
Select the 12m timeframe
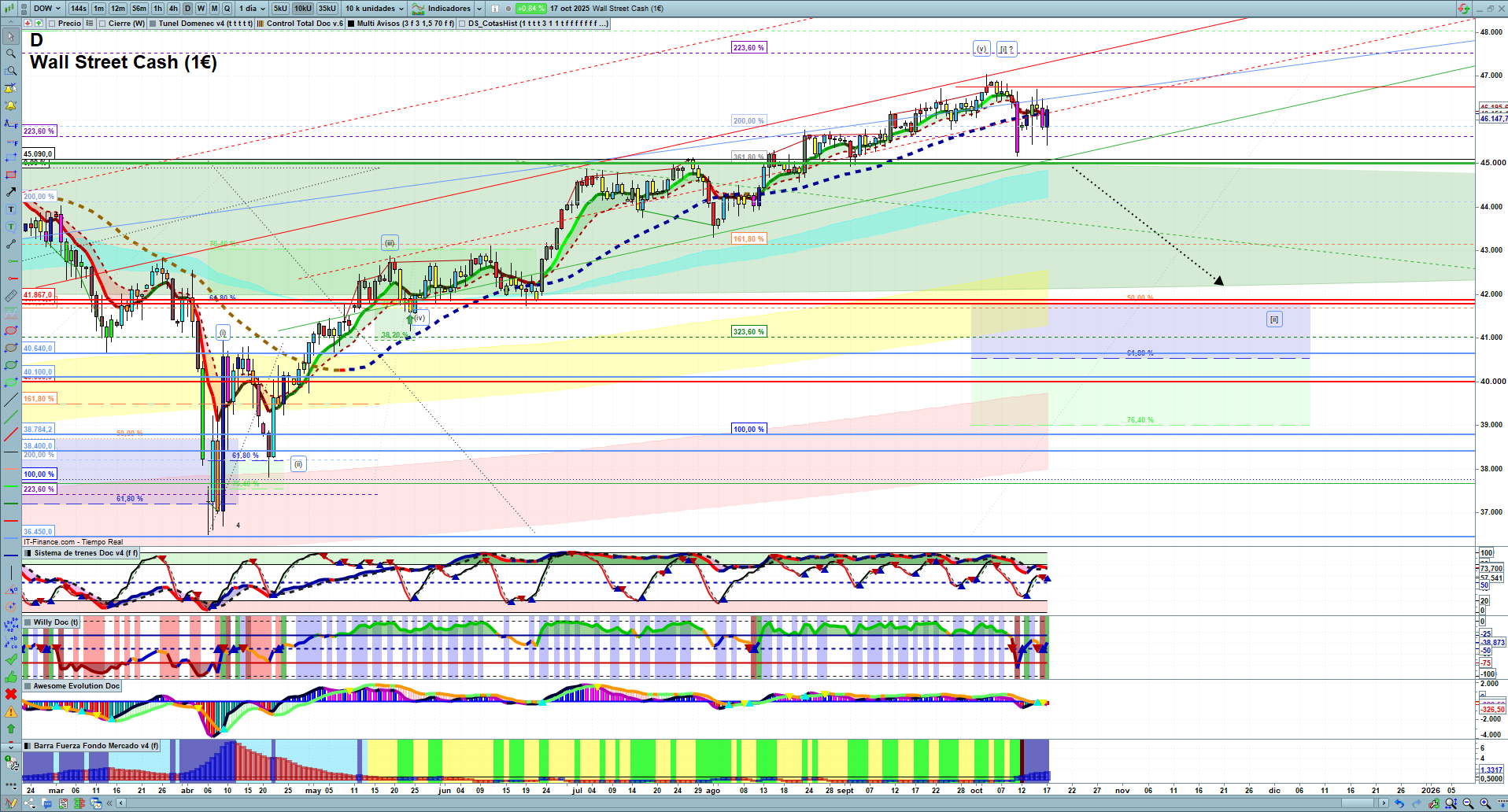[x=118, y=9]
